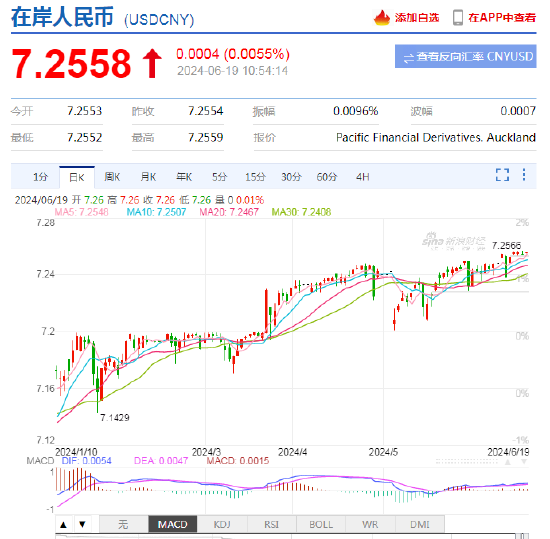550x539 pixels.
Task: Switch to the KDJ indicator
Action: pos(222,525)
